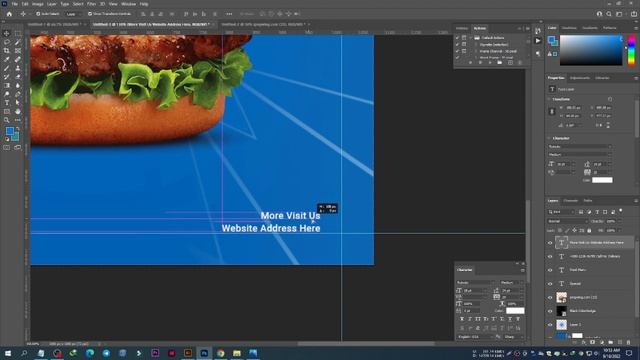The width and height of the screenshot is (640, 360).
Task: Toggle Show Transform Controls checkbox
Action: pos(90,14)
